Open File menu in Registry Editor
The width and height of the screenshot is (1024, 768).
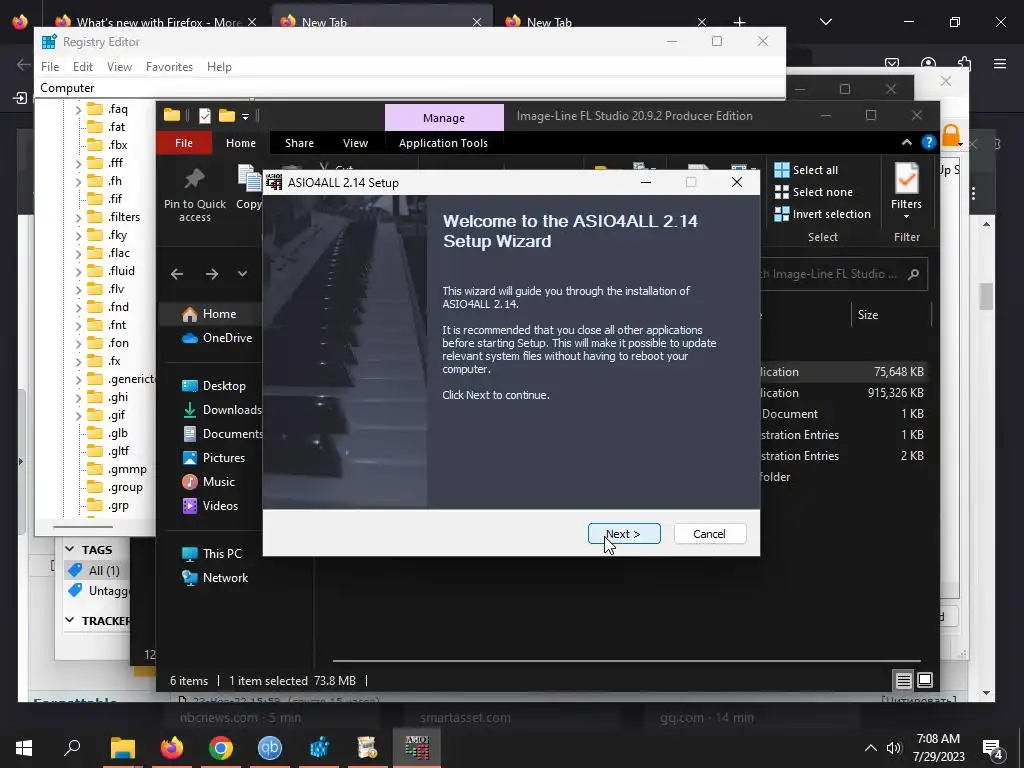pyautogui.click(x=50, y=67)
